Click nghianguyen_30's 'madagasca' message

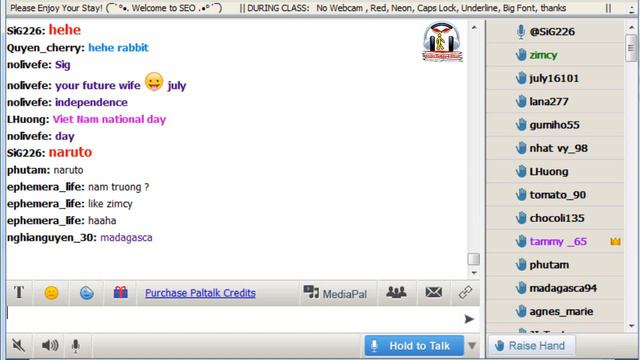(126, 237)
